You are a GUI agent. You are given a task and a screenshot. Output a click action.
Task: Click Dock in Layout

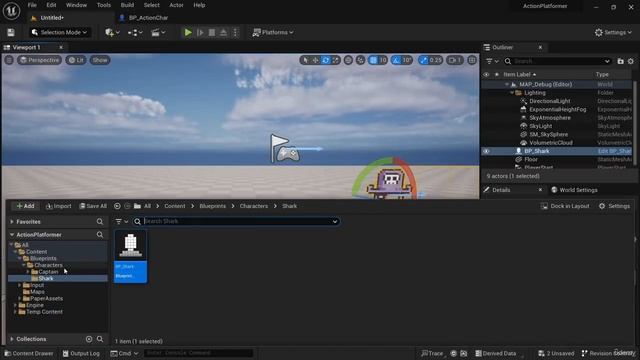(x=565, y=206)
